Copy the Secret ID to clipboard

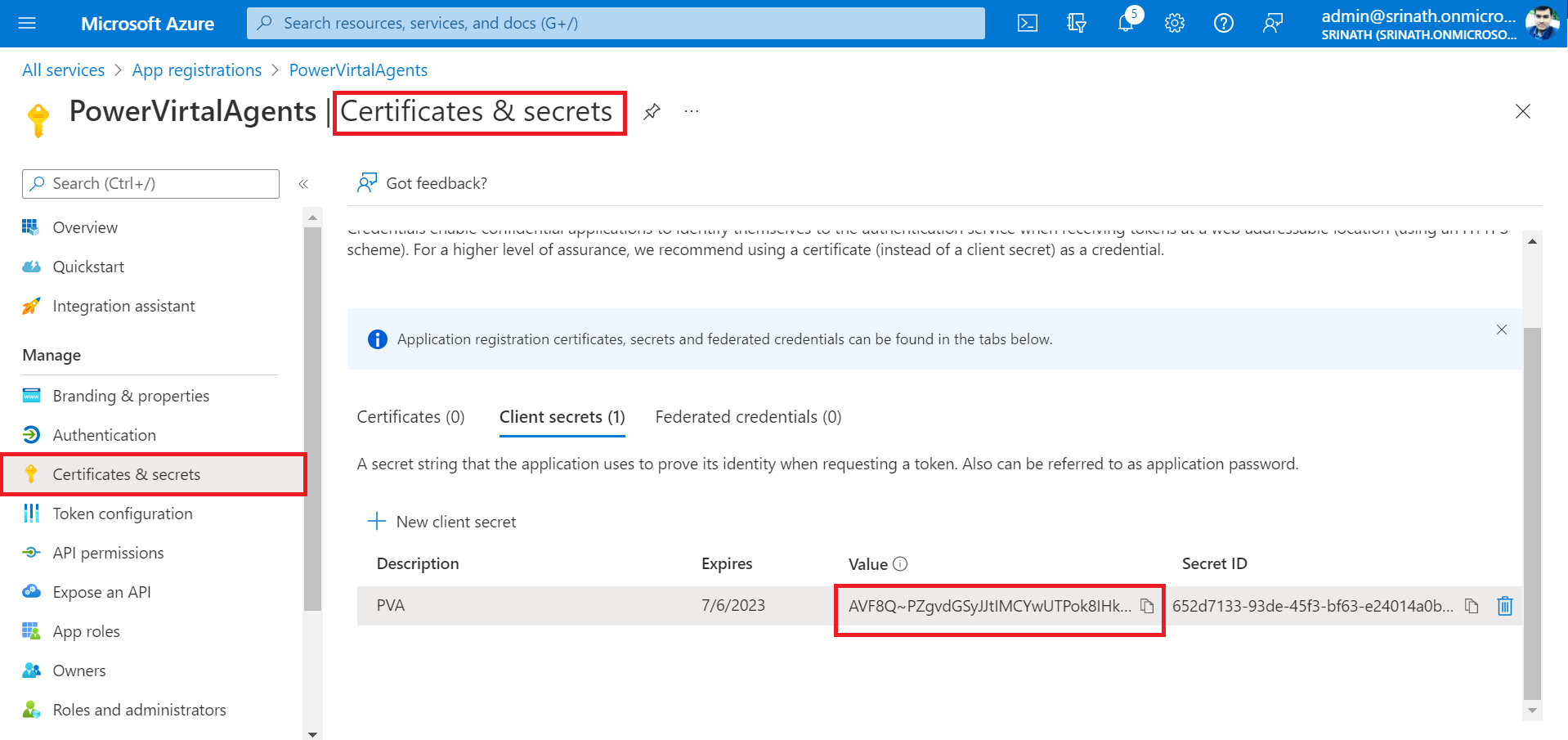tap(1472, 606)
